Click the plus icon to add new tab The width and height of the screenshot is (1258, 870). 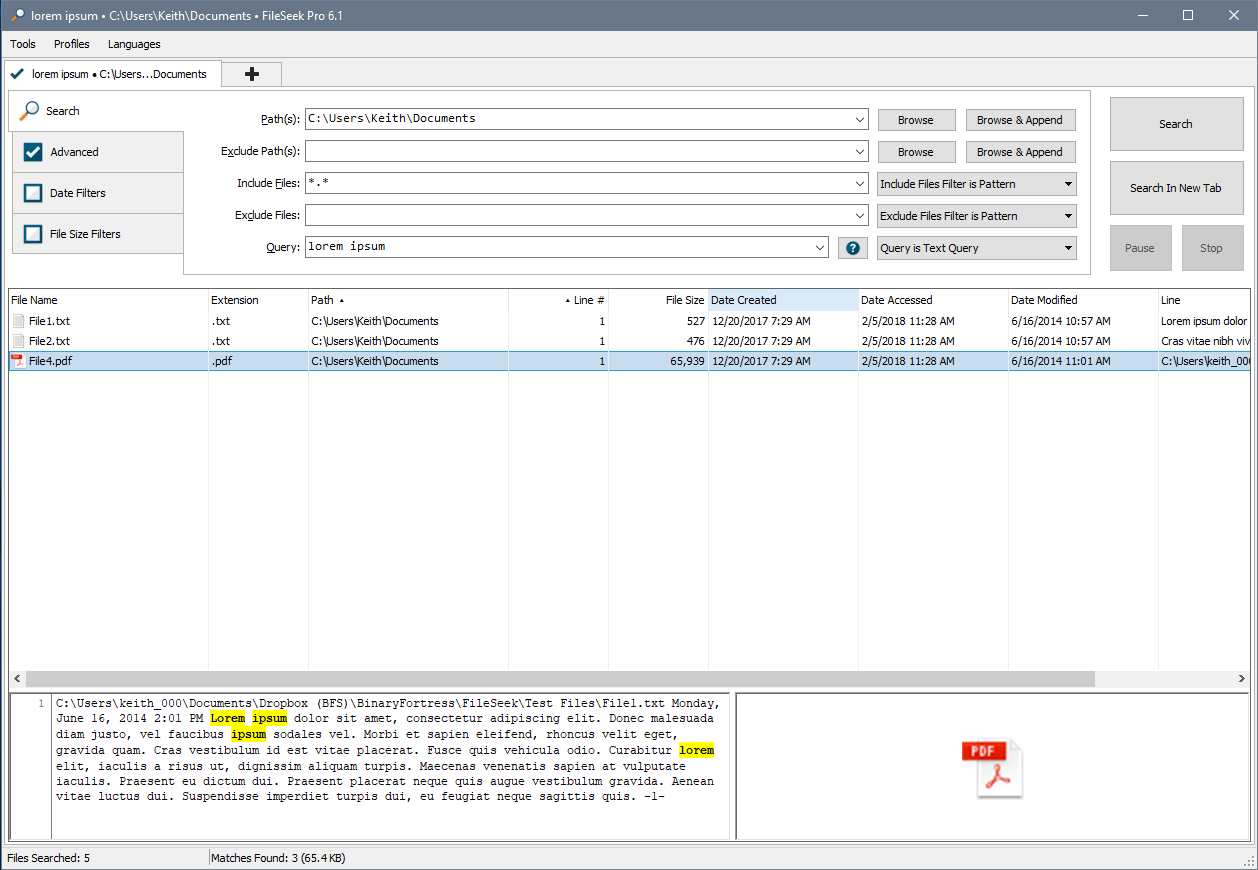coord(251,74)
